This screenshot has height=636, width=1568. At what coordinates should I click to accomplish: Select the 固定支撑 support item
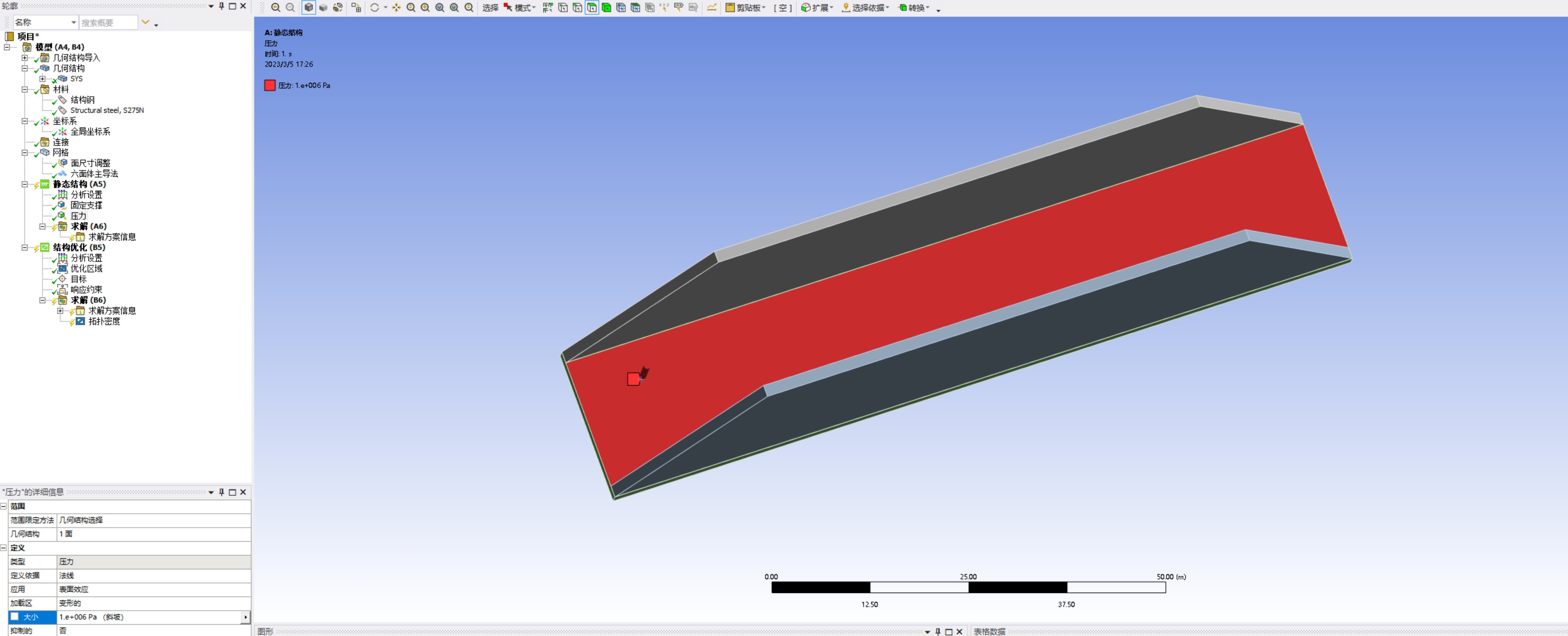point(86,205)
